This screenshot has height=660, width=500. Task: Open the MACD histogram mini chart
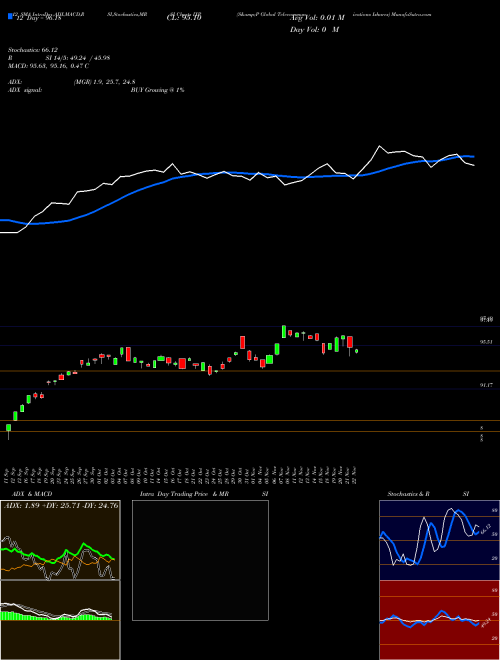tap(60, 620)
